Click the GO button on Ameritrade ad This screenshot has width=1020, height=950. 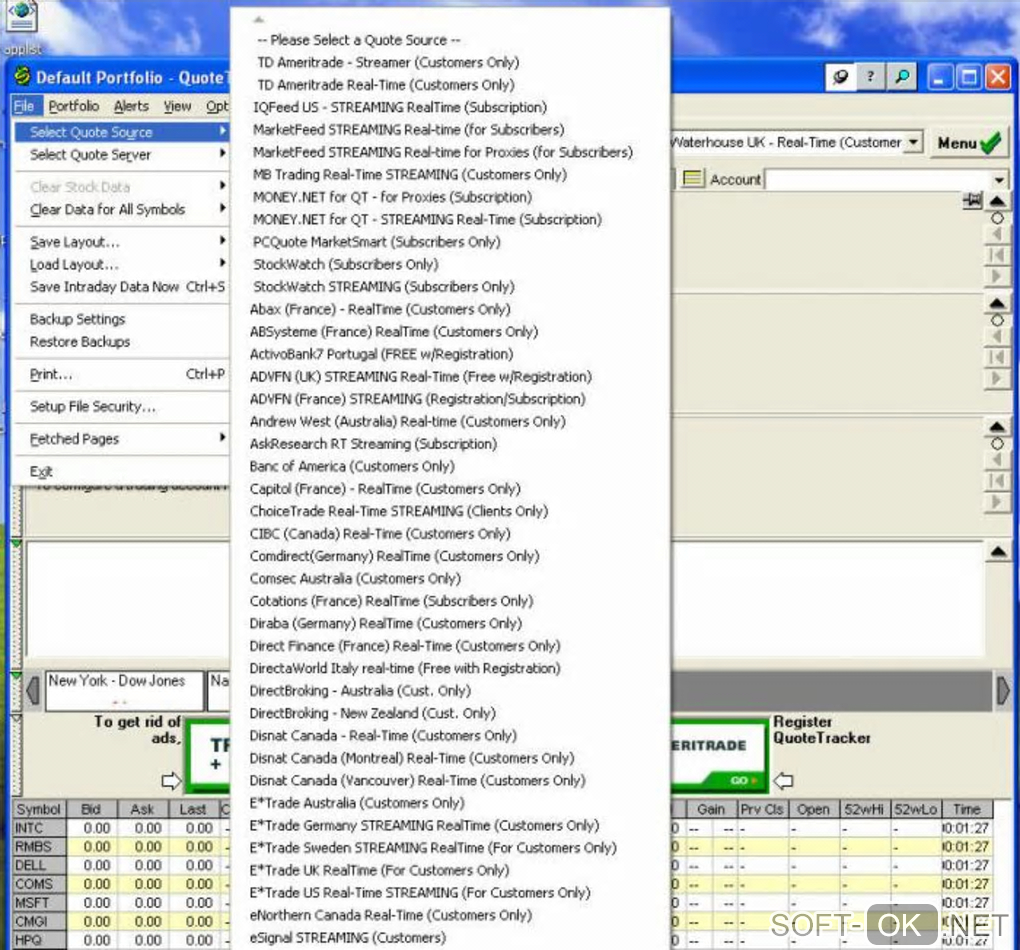(x=744, y=780)
